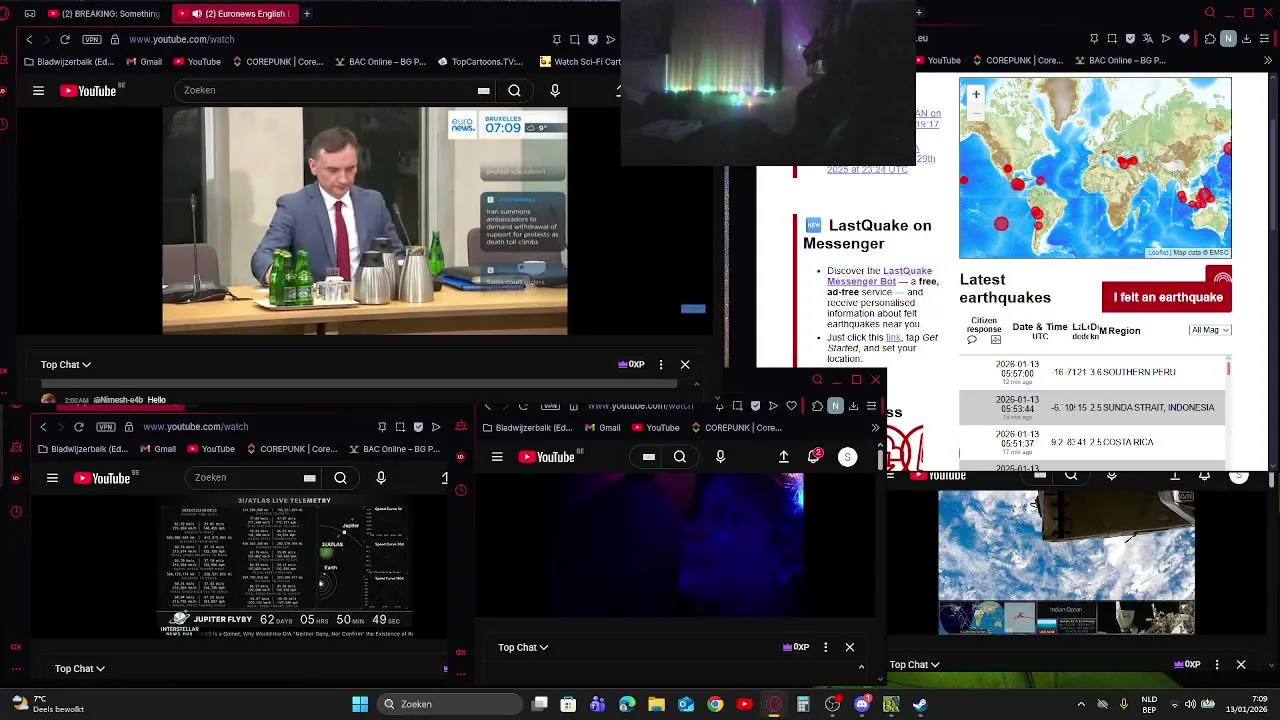Open 'All Mag' magnitude filter dropdown

pyautogui.click(x=1210, y=330)
